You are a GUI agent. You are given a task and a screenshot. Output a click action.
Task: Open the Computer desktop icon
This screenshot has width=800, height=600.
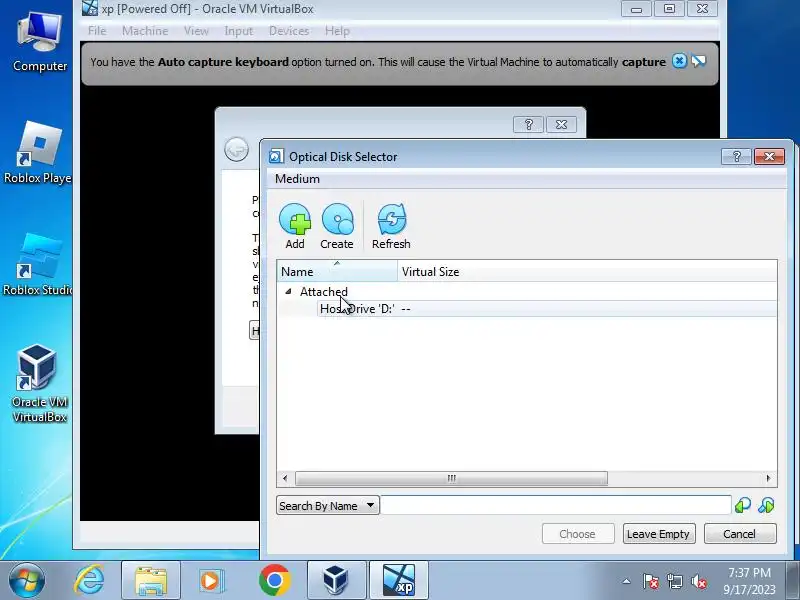(x=40, y=42)
